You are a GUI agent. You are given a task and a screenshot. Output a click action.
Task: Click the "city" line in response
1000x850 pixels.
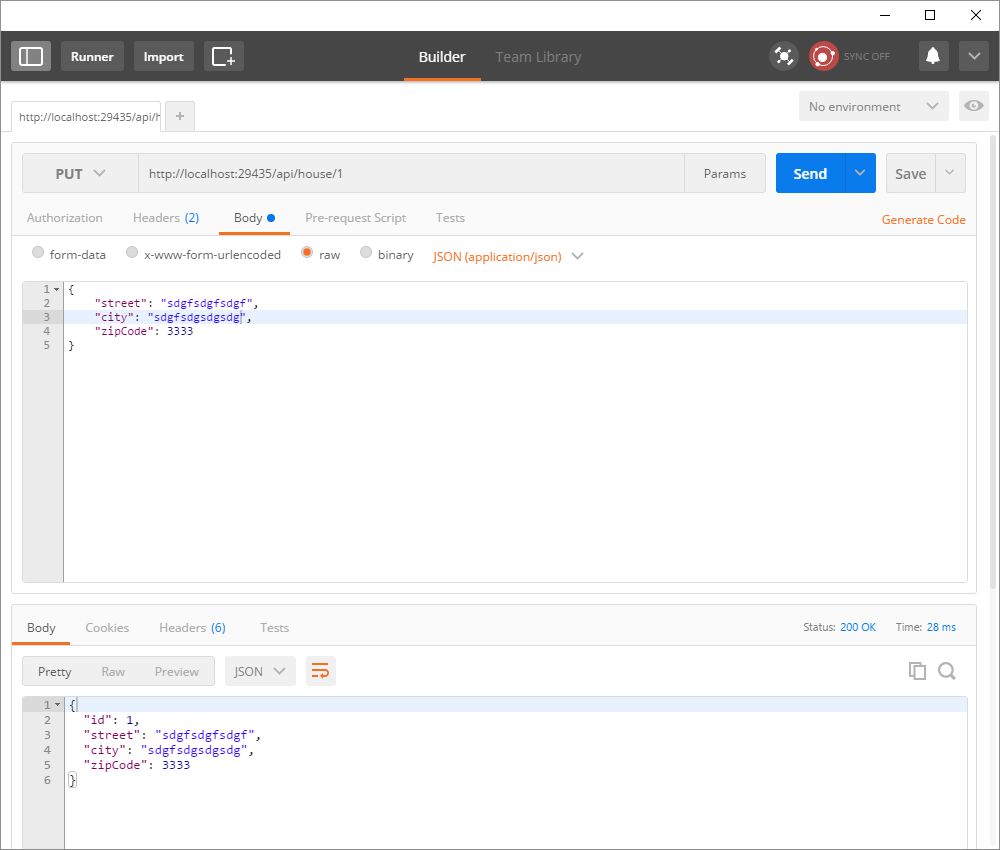[168, 750]
